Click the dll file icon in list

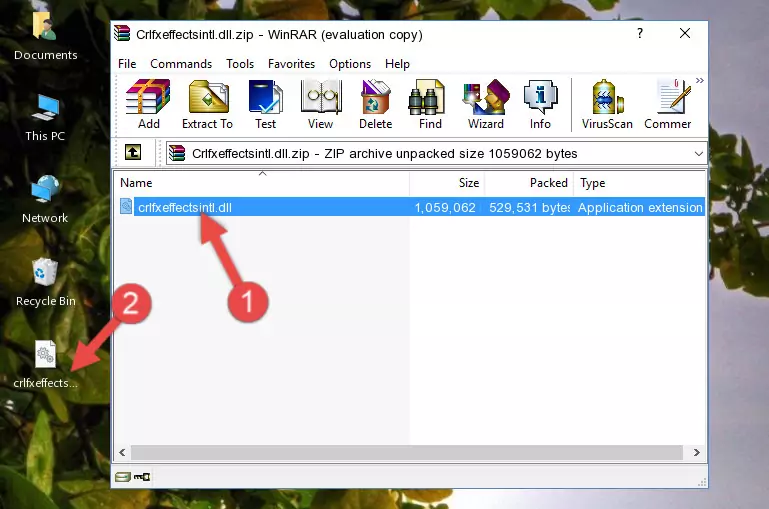pyautogui.click(x=126, y=206)
